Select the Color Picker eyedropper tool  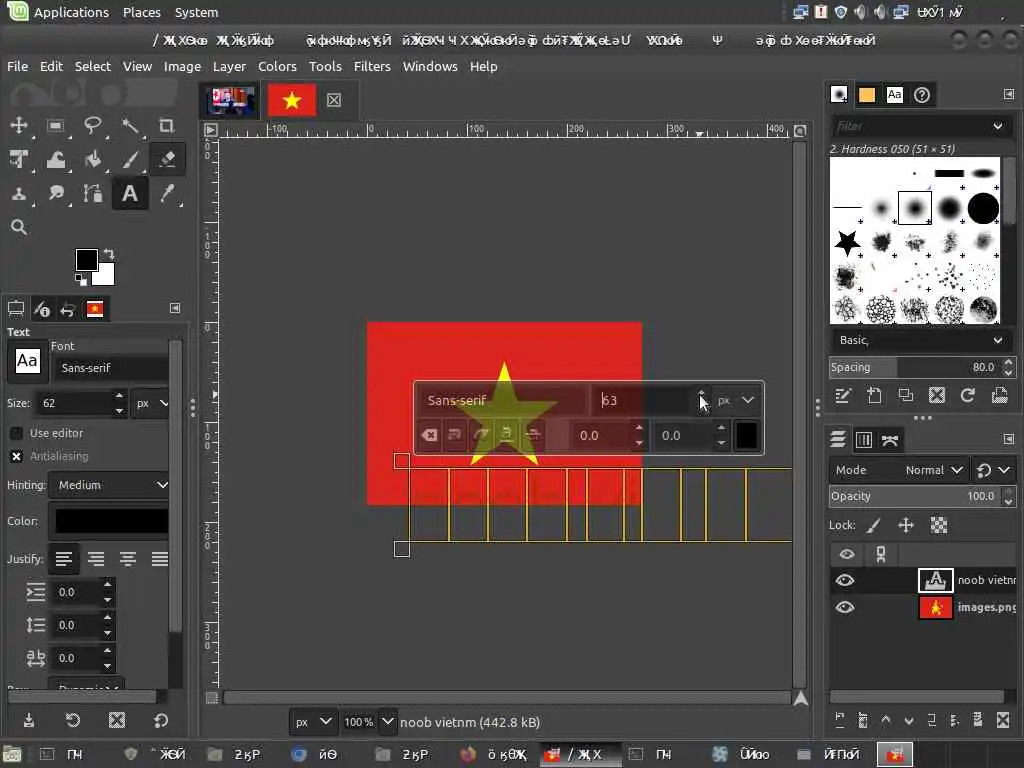pyautogui.click(x=167, y=193)
